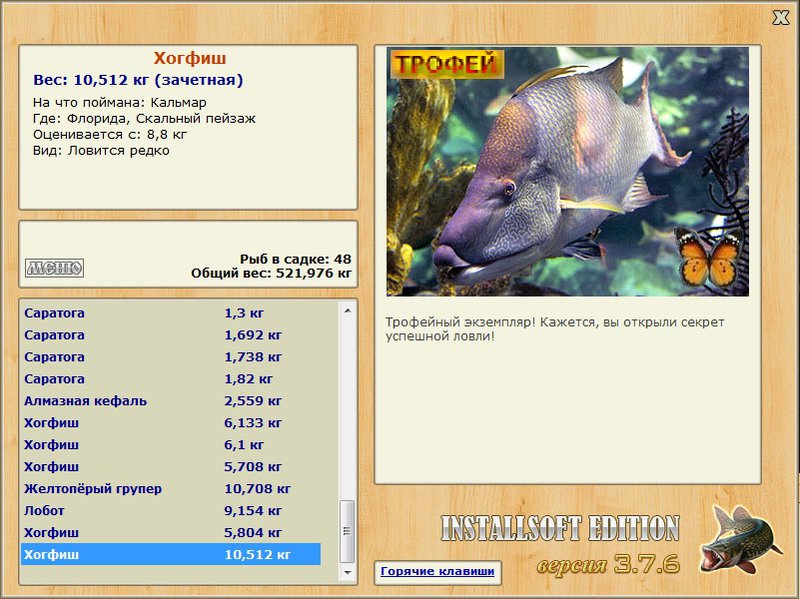Viewport: 800px width, 599px height.
Task: Click the На что поймана: Кальмар line
Action: 120,103
